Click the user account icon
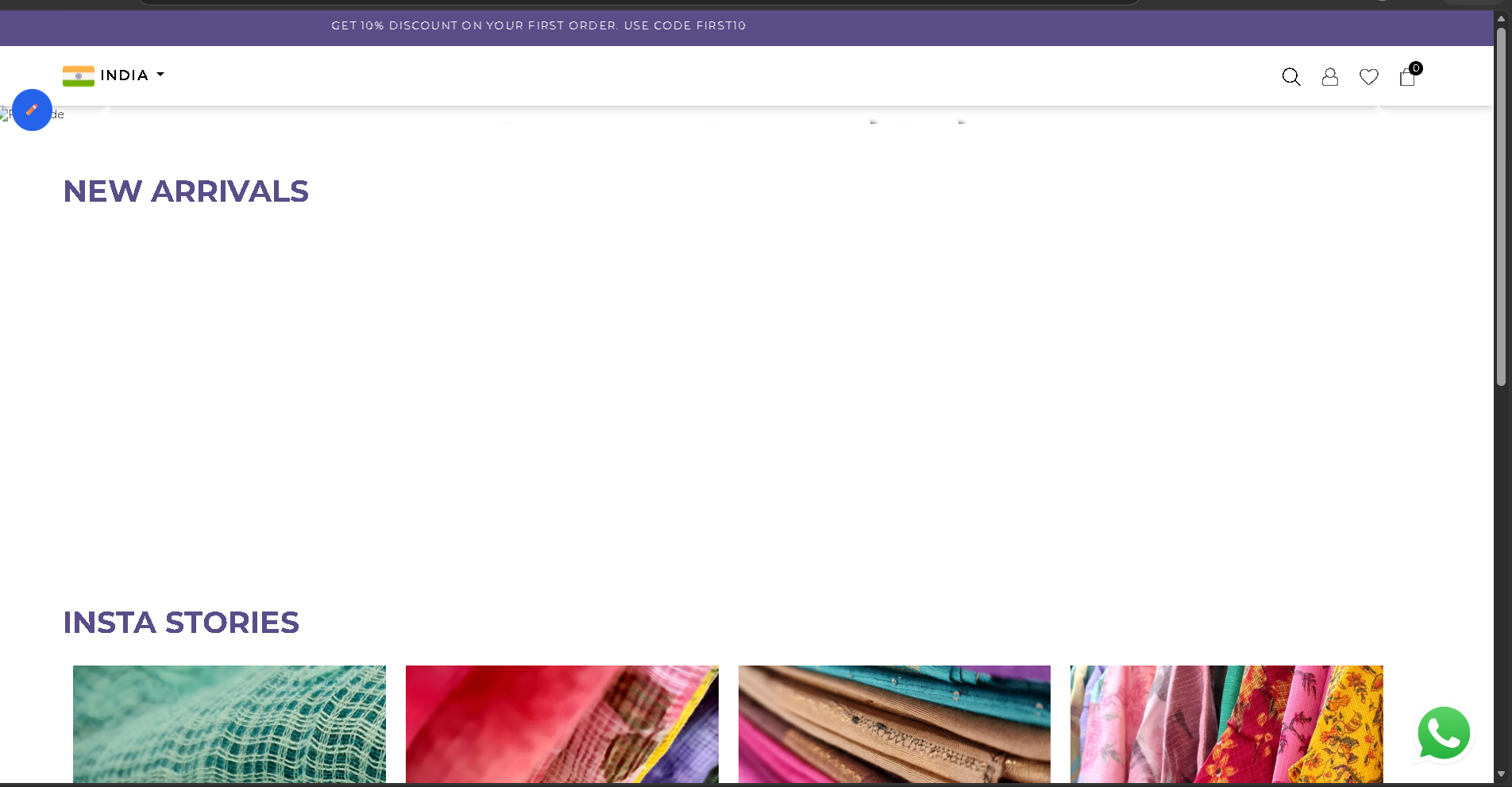The image size is (1512, 787). click(x=1329, y=77)
